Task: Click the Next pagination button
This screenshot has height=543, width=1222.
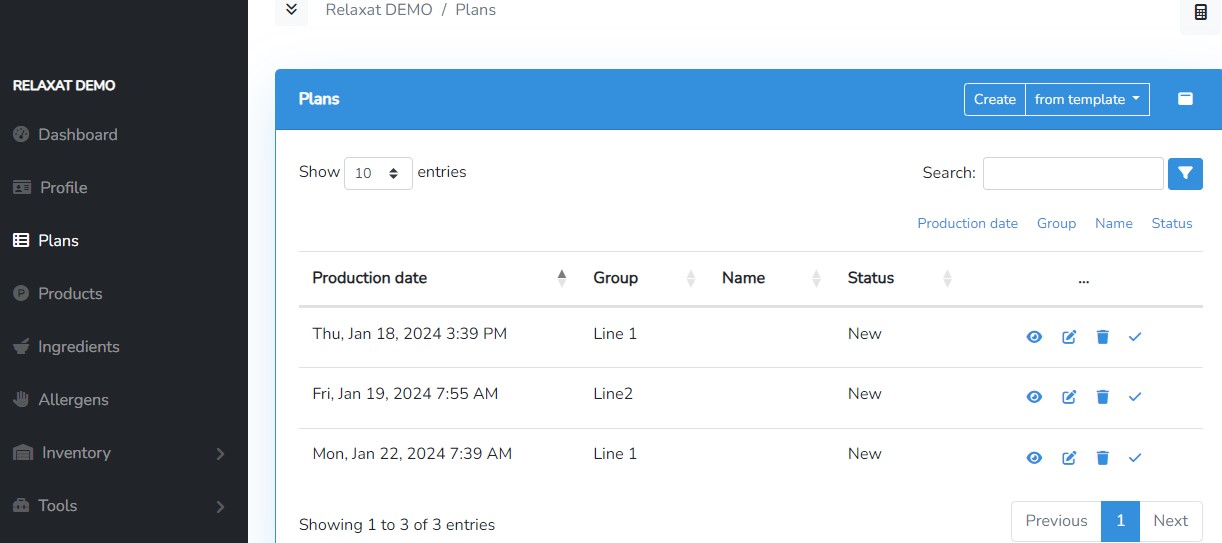Action: click(x=1169, y=521)
